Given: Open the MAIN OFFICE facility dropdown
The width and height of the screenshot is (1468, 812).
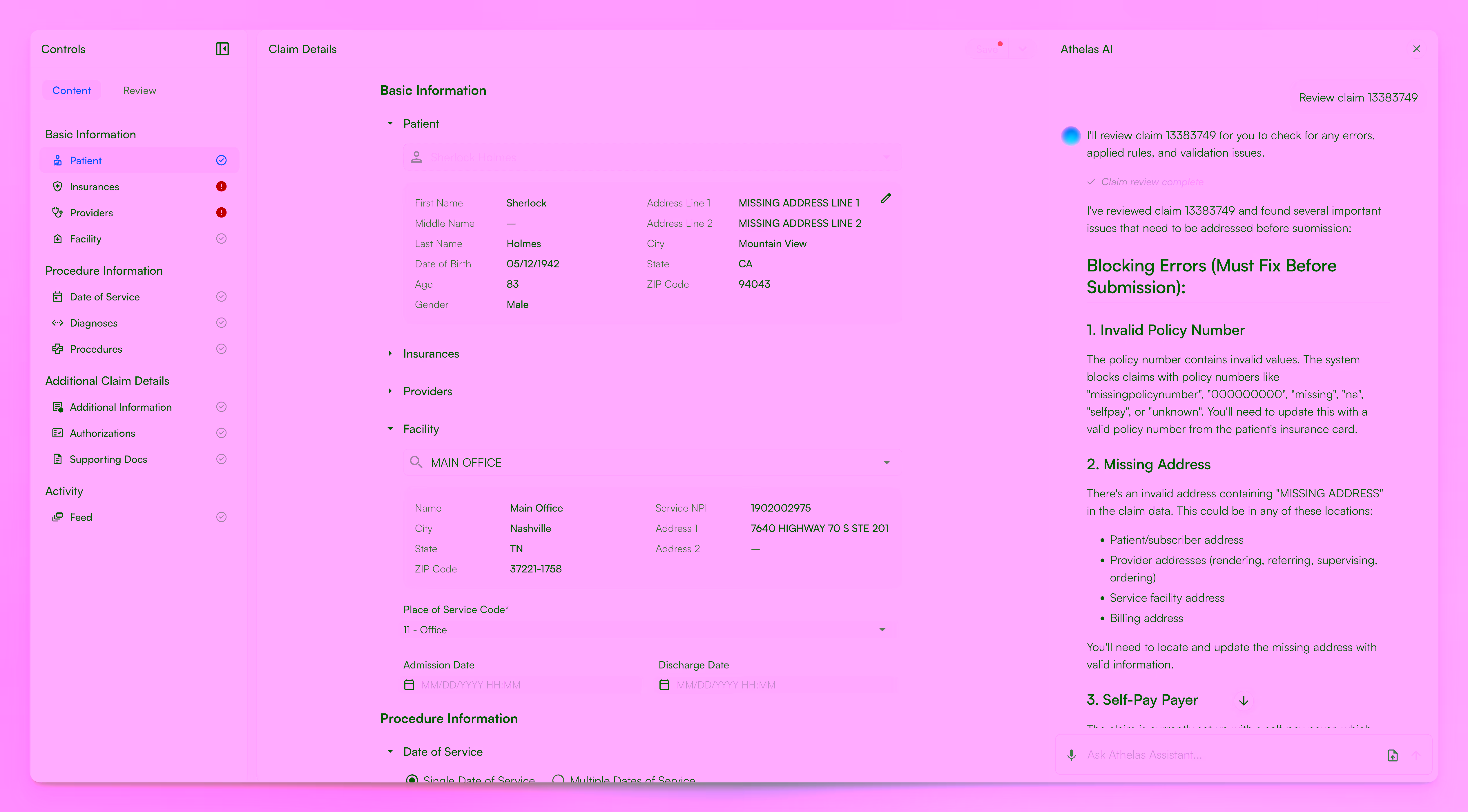Looking at the screenshot, I should pyautogui.click(x=886, y=463).
